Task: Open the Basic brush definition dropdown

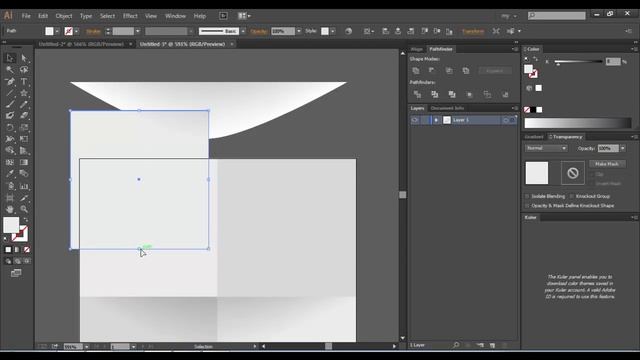Action: 243,31
